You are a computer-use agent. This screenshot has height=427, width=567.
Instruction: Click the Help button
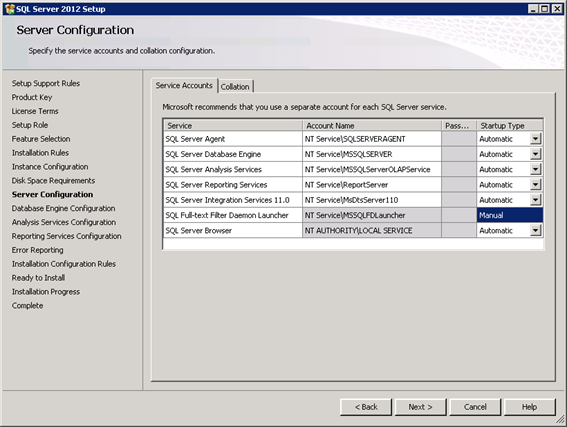click(x=529, y=407)
